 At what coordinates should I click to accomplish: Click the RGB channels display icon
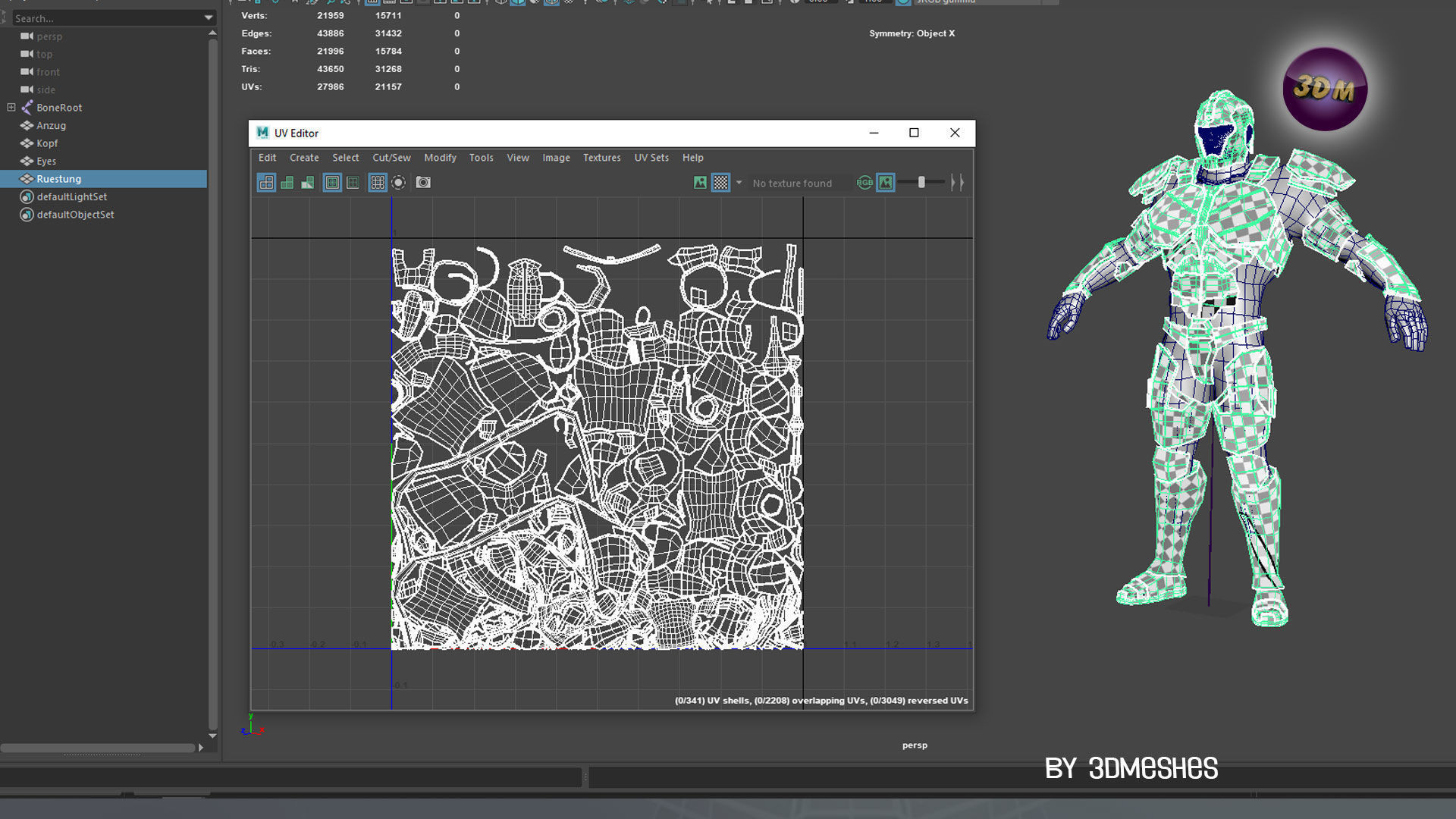[x=864, y=183]
